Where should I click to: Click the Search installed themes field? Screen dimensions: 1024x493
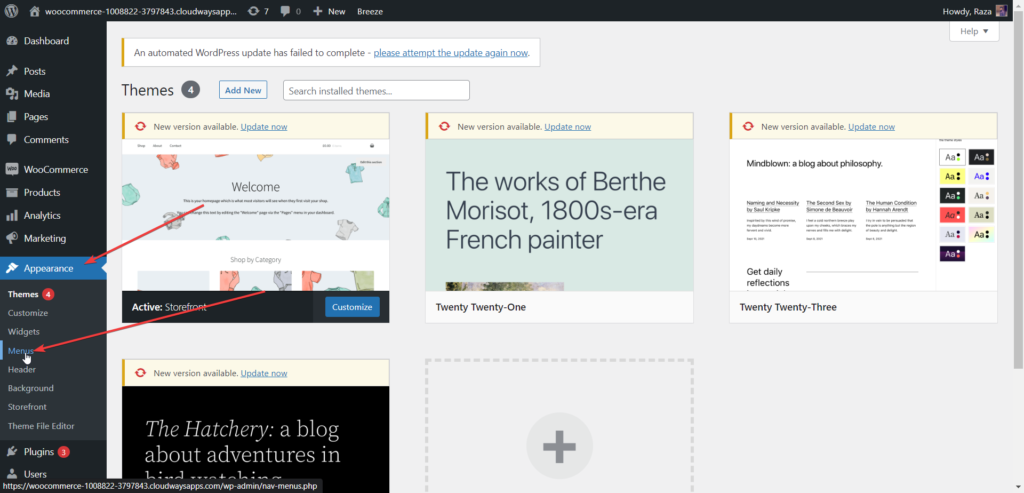pos(376,91)
